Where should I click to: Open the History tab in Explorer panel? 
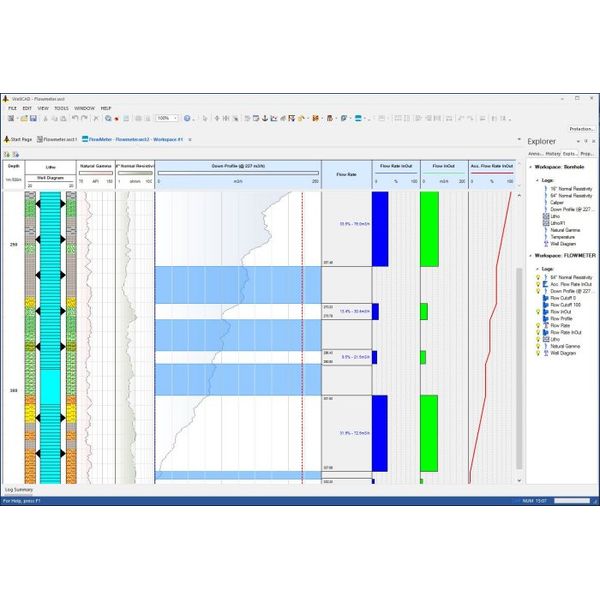(553, 154)
